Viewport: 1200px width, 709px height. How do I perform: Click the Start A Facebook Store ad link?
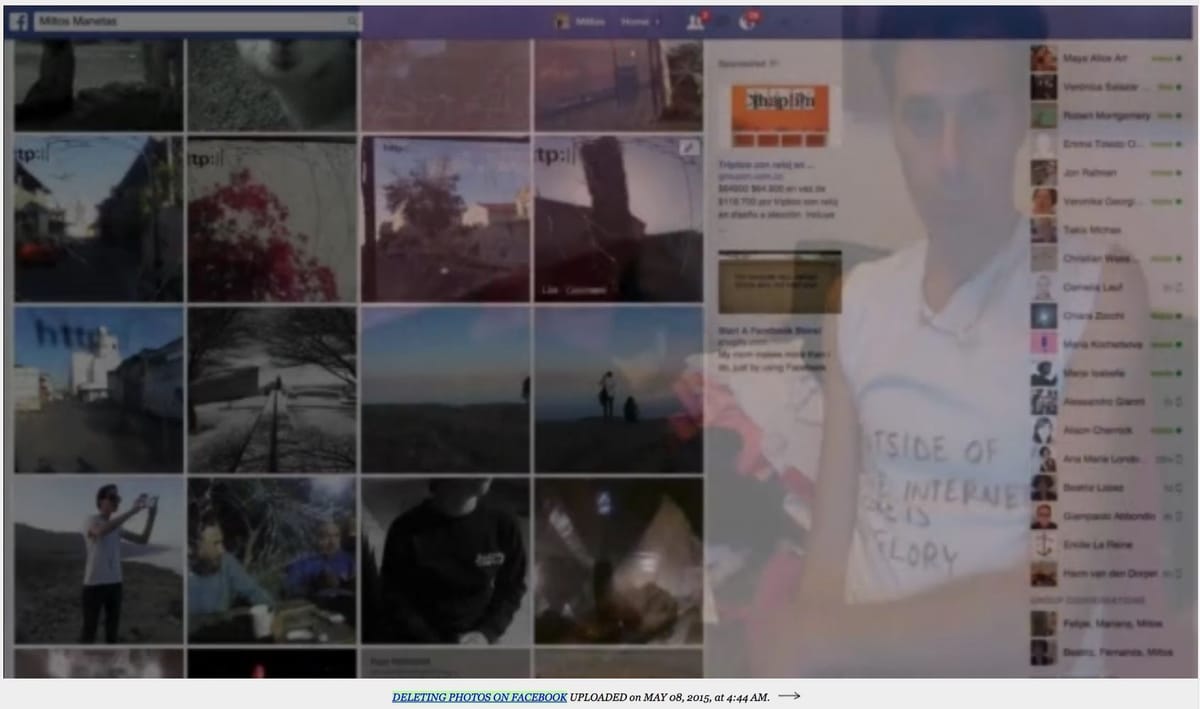(x=771, y=329)
